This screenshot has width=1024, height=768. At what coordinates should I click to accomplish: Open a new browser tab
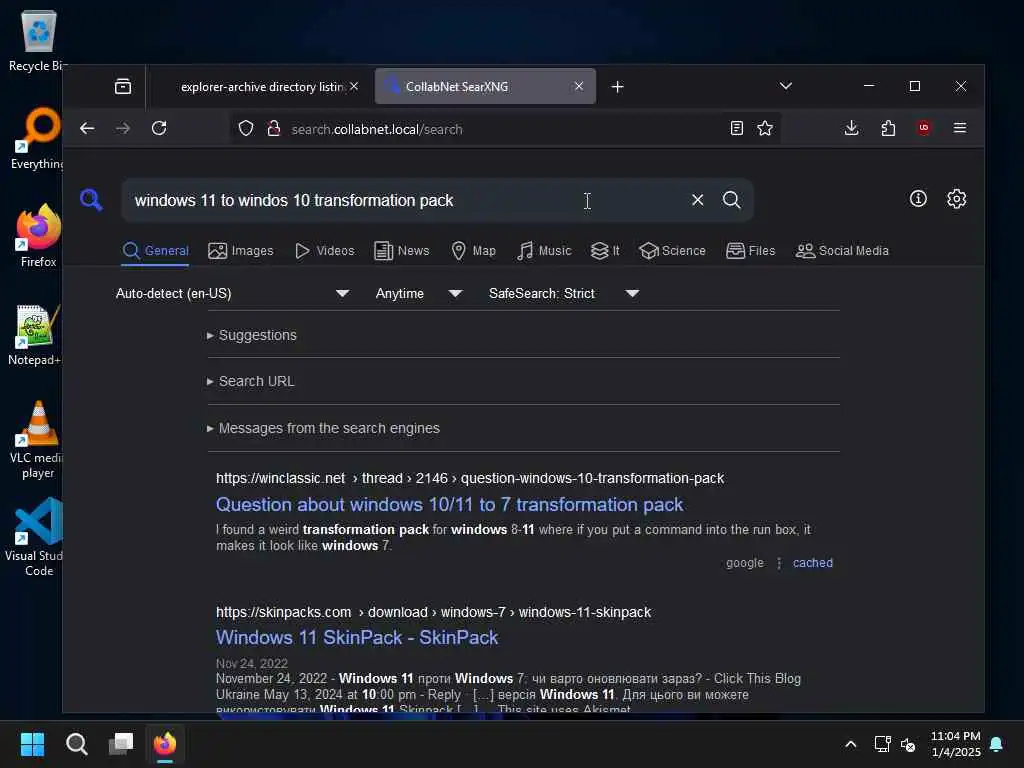(617, 86)
